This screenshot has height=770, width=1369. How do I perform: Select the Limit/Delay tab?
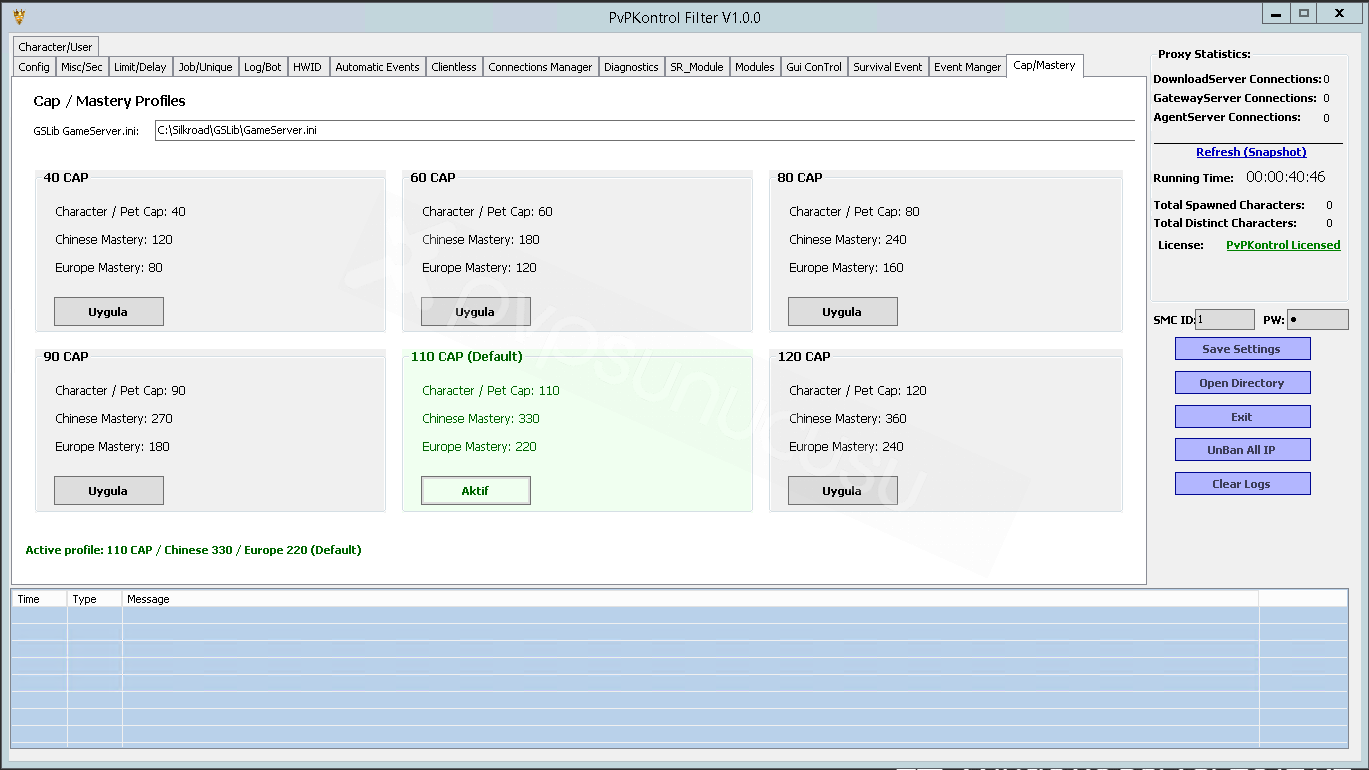click(140, 67)
